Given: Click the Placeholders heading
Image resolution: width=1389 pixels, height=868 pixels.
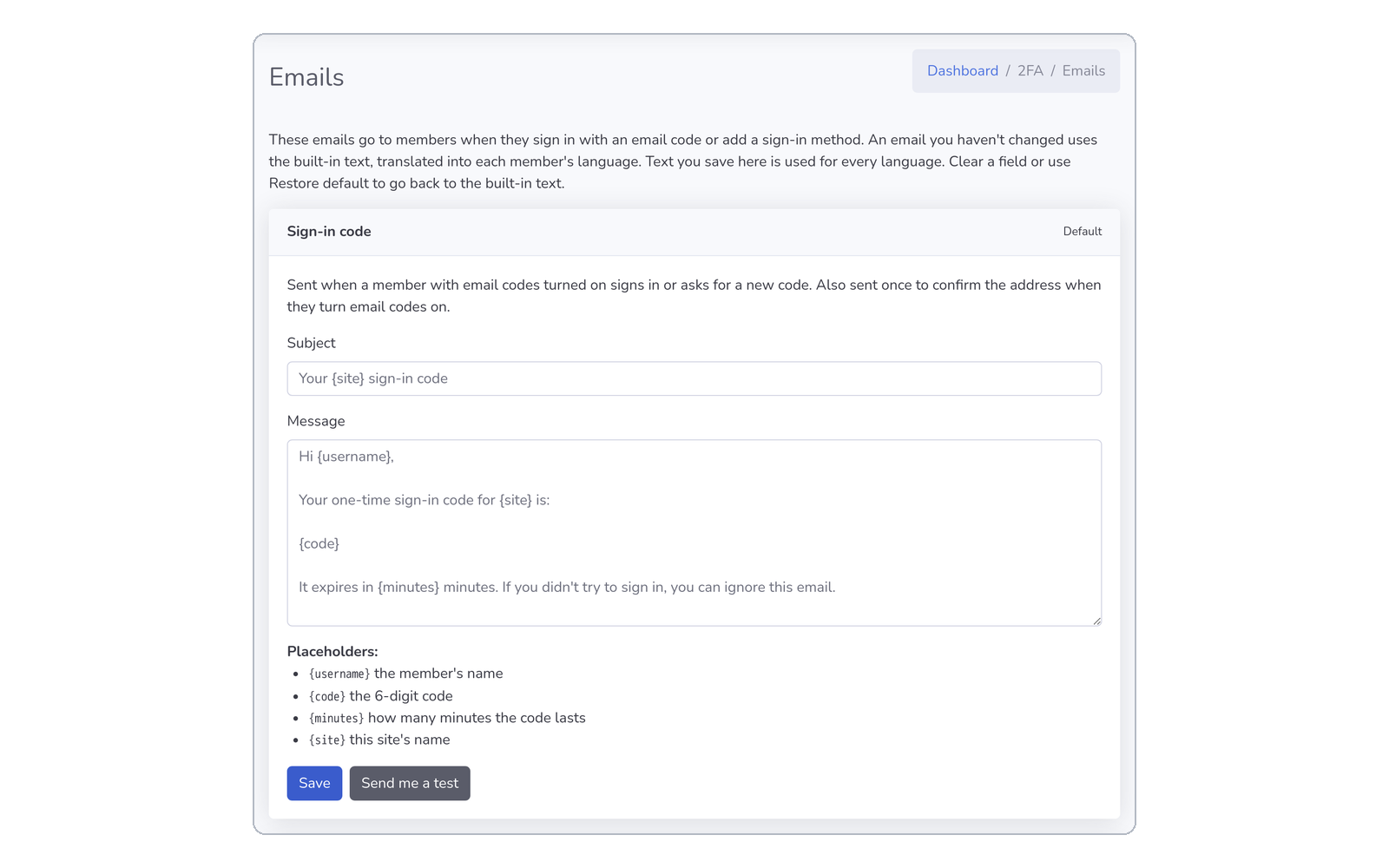Looking at the screenshot, I should click(x=332, y=652).
